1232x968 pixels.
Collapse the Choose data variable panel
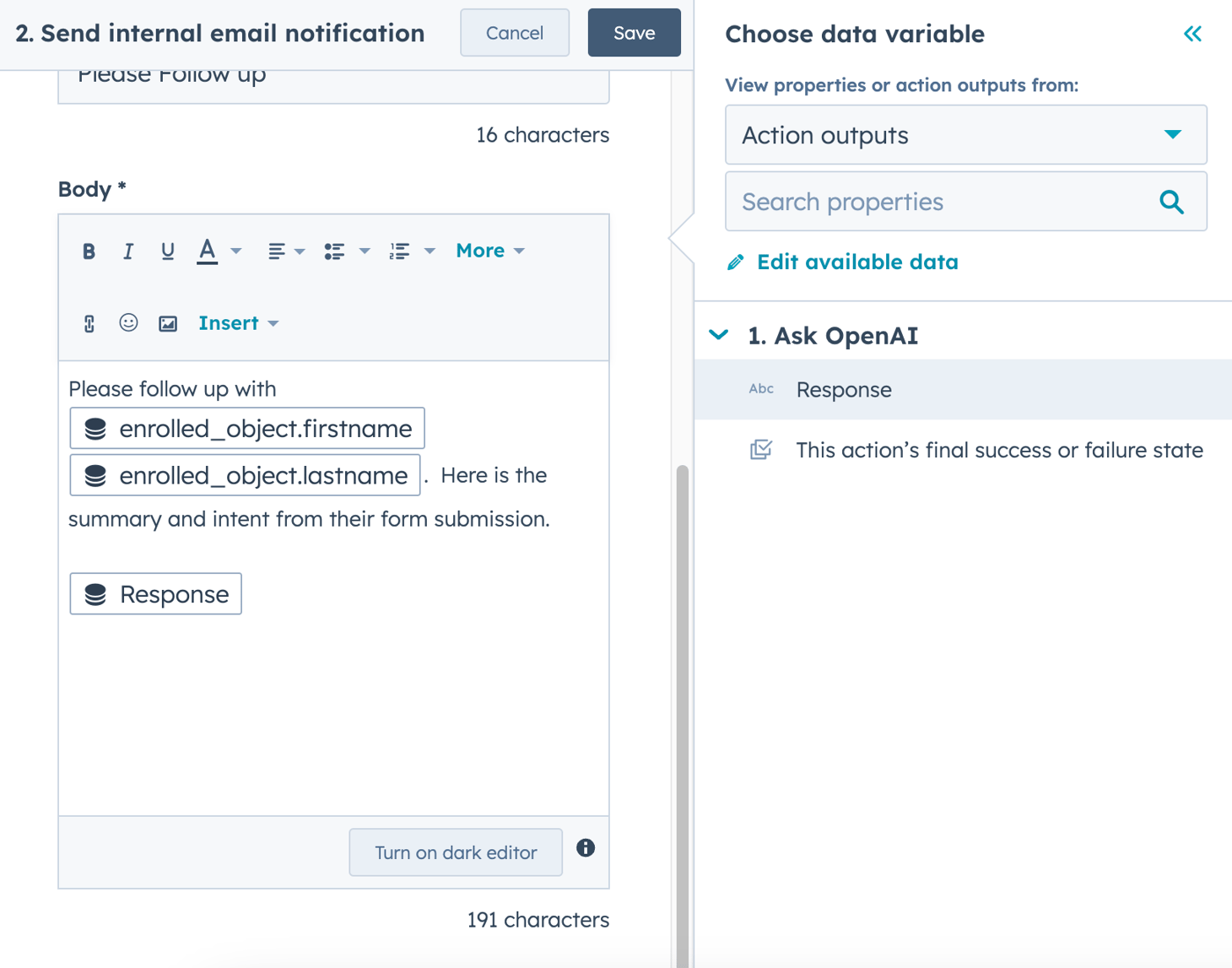click(x=1192, y=33)
